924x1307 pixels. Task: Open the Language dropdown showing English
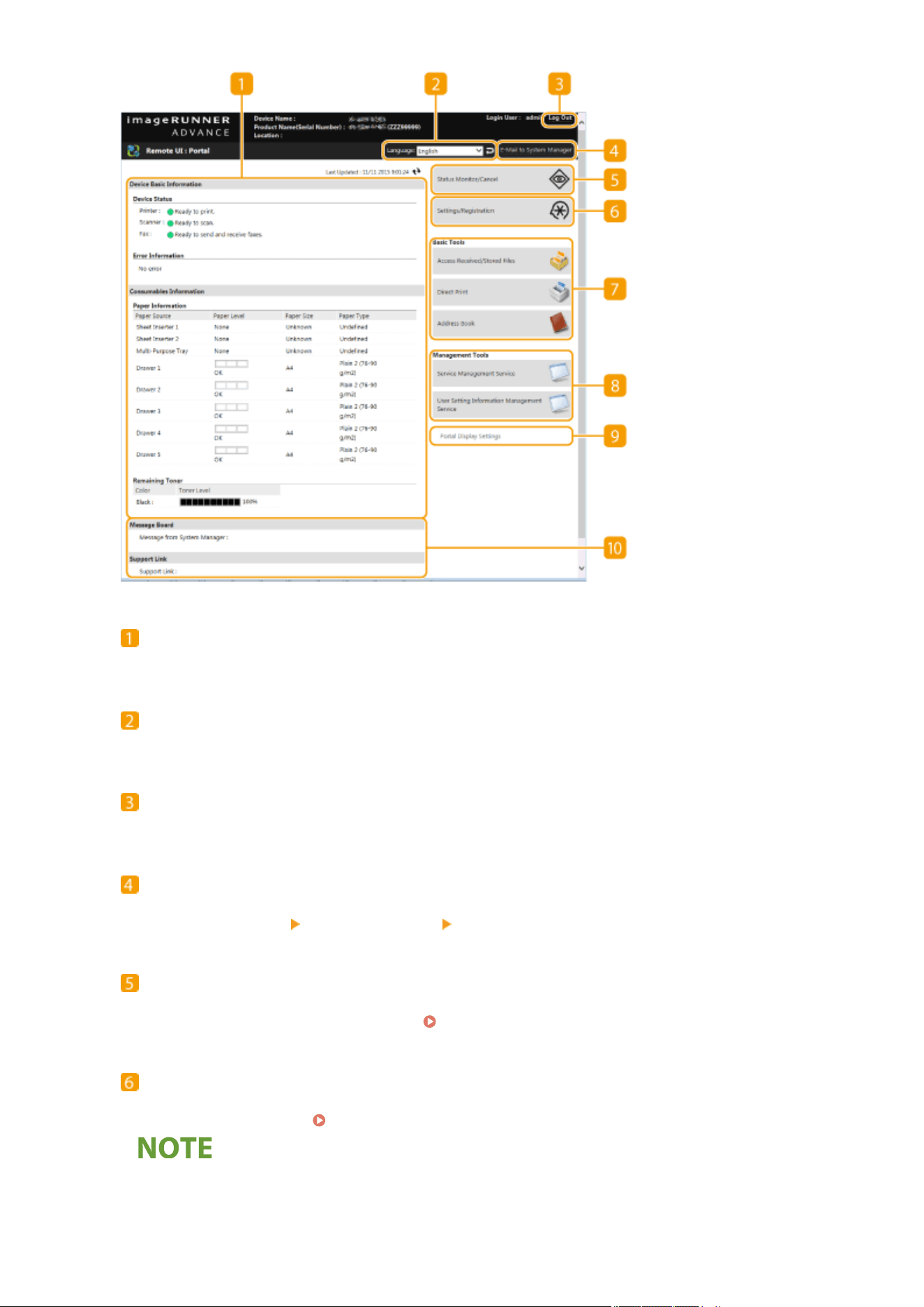pos(450,151)
